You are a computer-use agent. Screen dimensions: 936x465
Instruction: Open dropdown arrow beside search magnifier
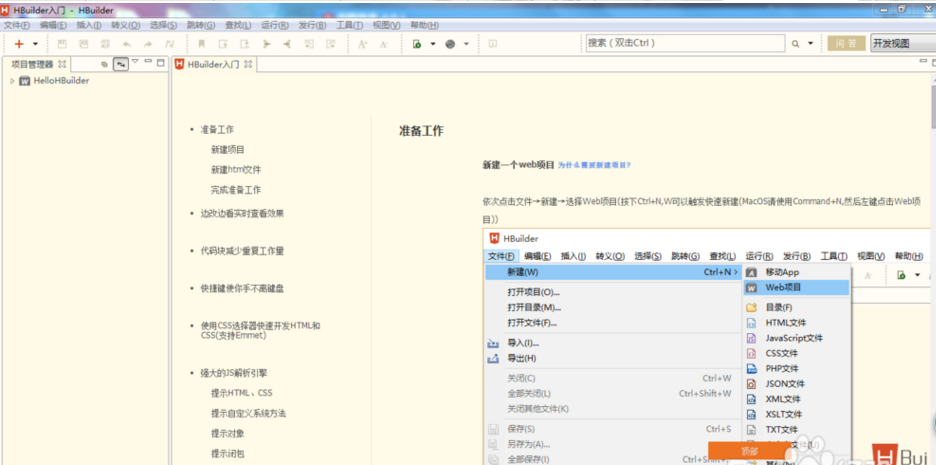click(x=811, y=44)
